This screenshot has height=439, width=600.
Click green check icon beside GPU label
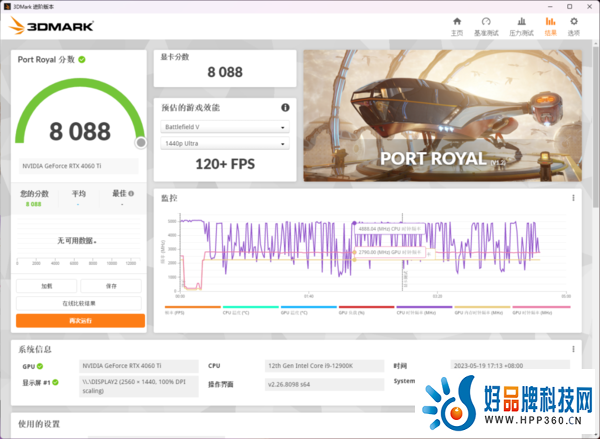point(40,366)
